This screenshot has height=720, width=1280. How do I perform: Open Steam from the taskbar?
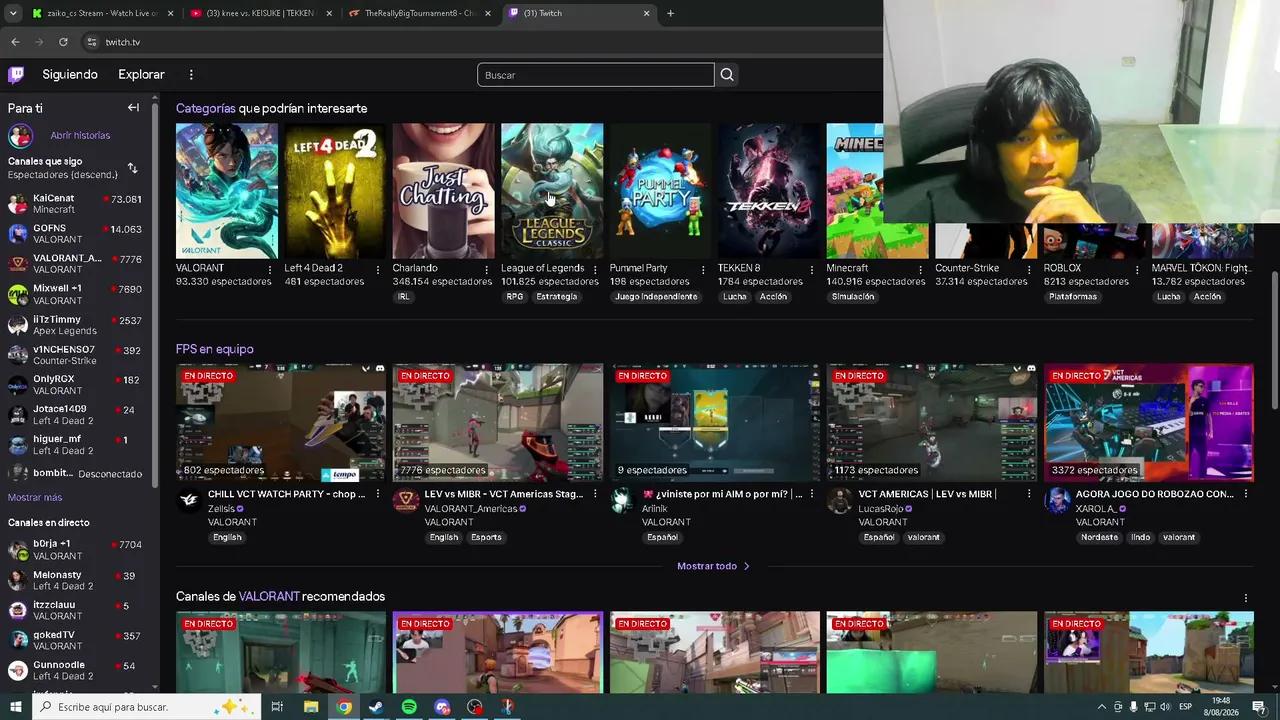[x=376, y=707]
